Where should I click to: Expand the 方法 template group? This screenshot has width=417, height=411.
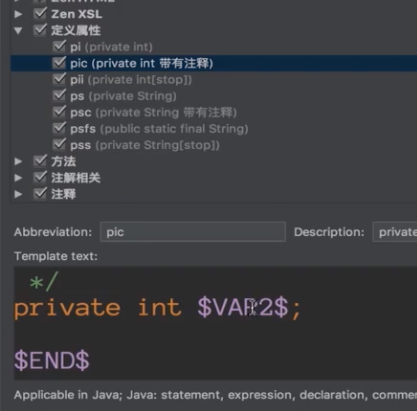(x=18, y=161)
